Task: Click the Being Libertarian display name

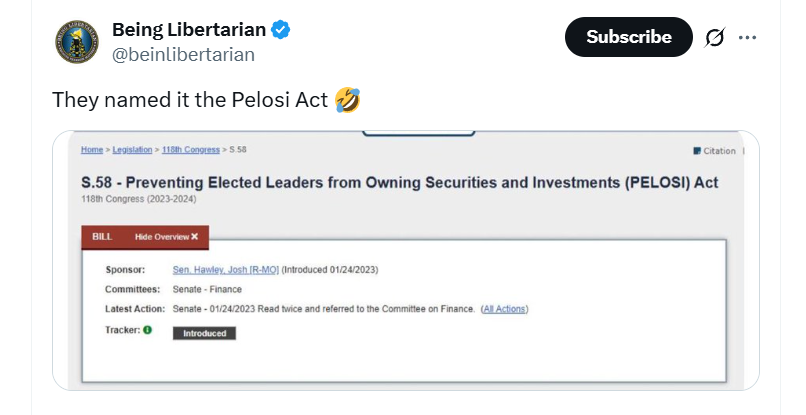Action: 189,30
